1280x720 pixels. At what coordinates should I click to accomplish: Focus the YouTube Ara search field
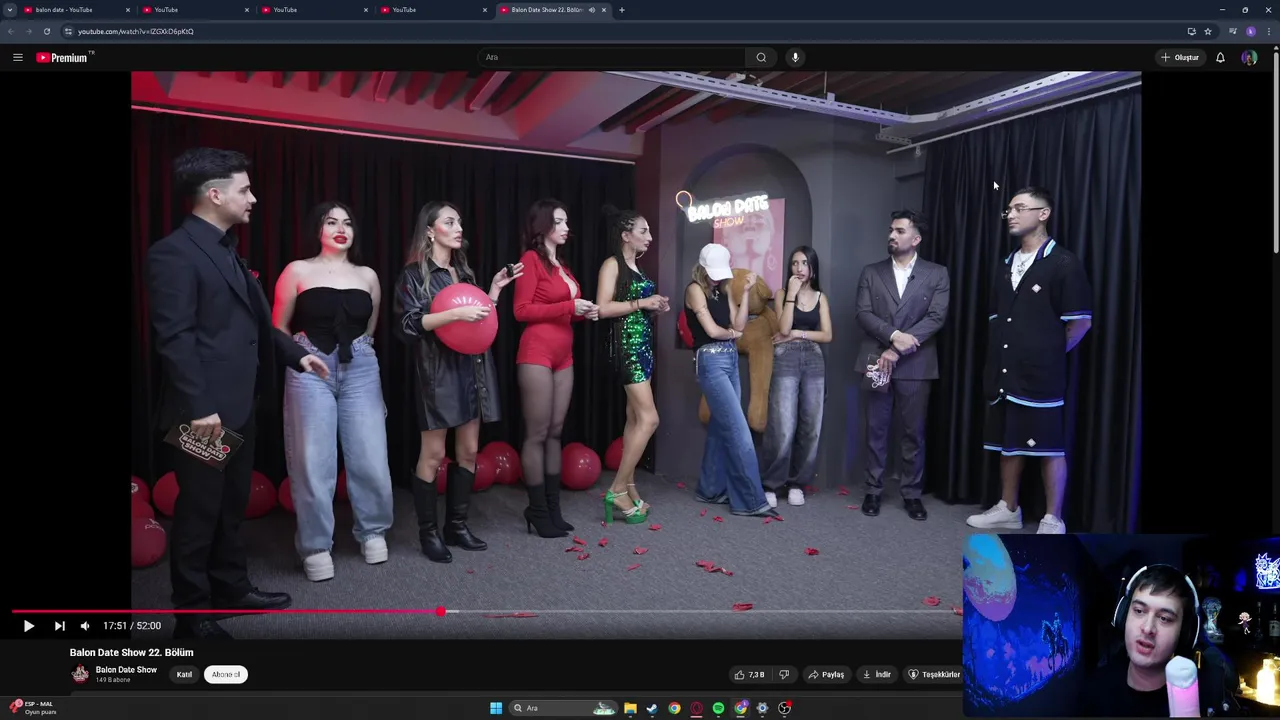612,57
